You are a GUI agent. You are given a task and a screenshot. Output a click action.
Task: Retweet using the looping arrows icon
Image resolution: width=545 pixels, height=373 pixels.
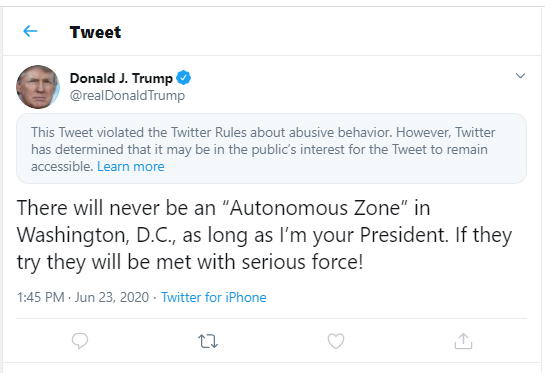pyautogui.click(x=208, y=341)
